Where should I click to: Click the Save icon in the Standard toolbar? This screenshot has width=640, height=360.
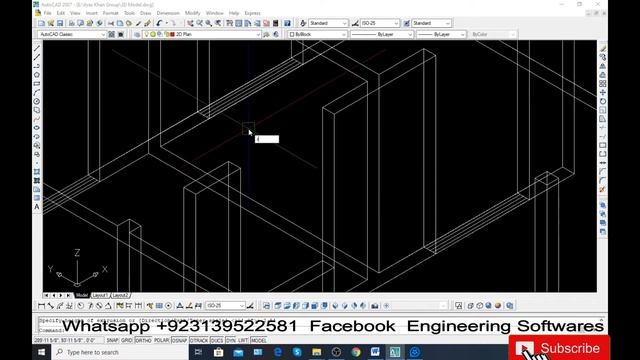coord(60,23)
